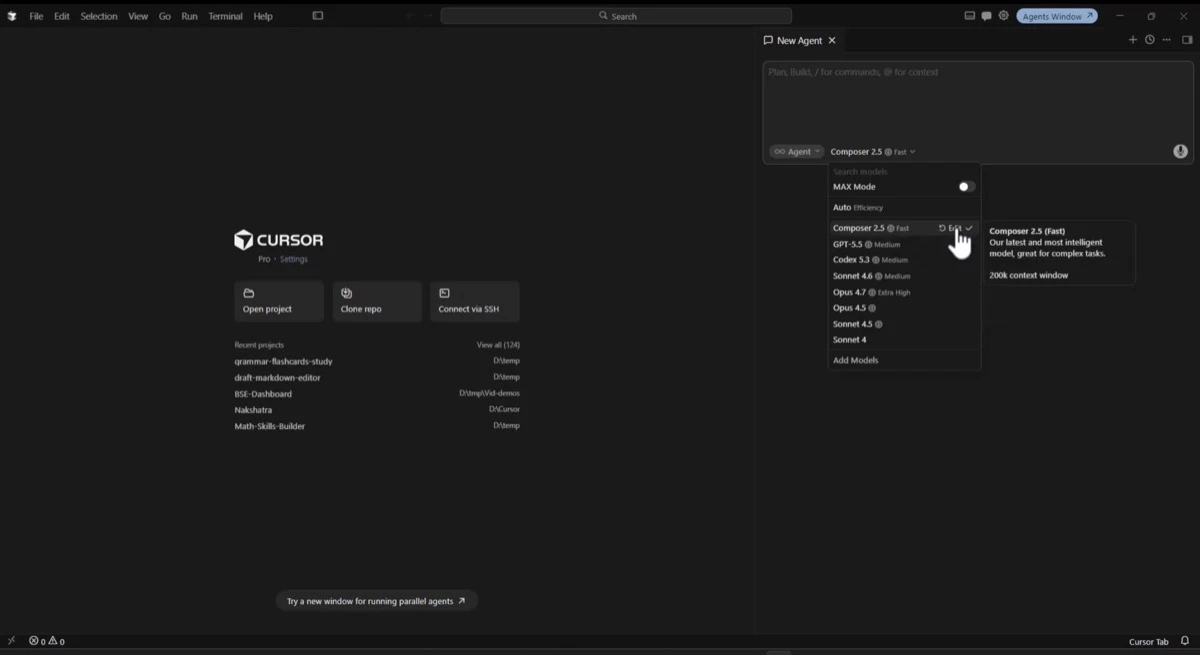Open the Agent mode dropdown
Viewport: 1200px width, 655px height.
tap(797, 152)
